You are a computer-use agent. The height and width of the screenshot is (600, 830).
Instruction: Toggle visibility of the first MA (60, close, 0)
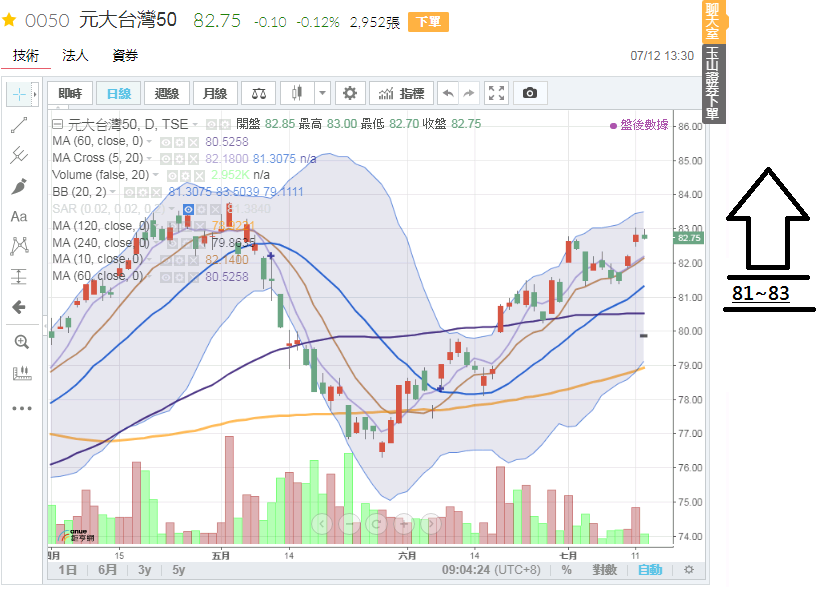click(x=166, y=142)
